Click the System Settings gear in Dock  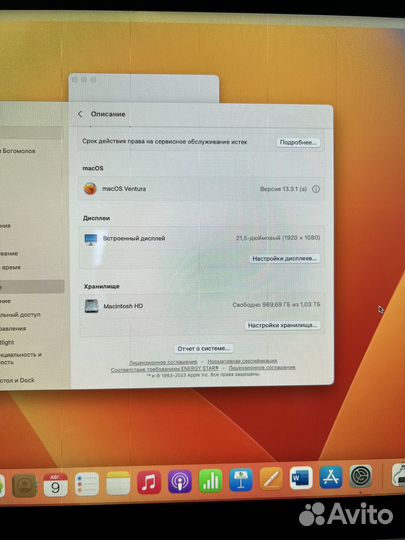[361, 476]
